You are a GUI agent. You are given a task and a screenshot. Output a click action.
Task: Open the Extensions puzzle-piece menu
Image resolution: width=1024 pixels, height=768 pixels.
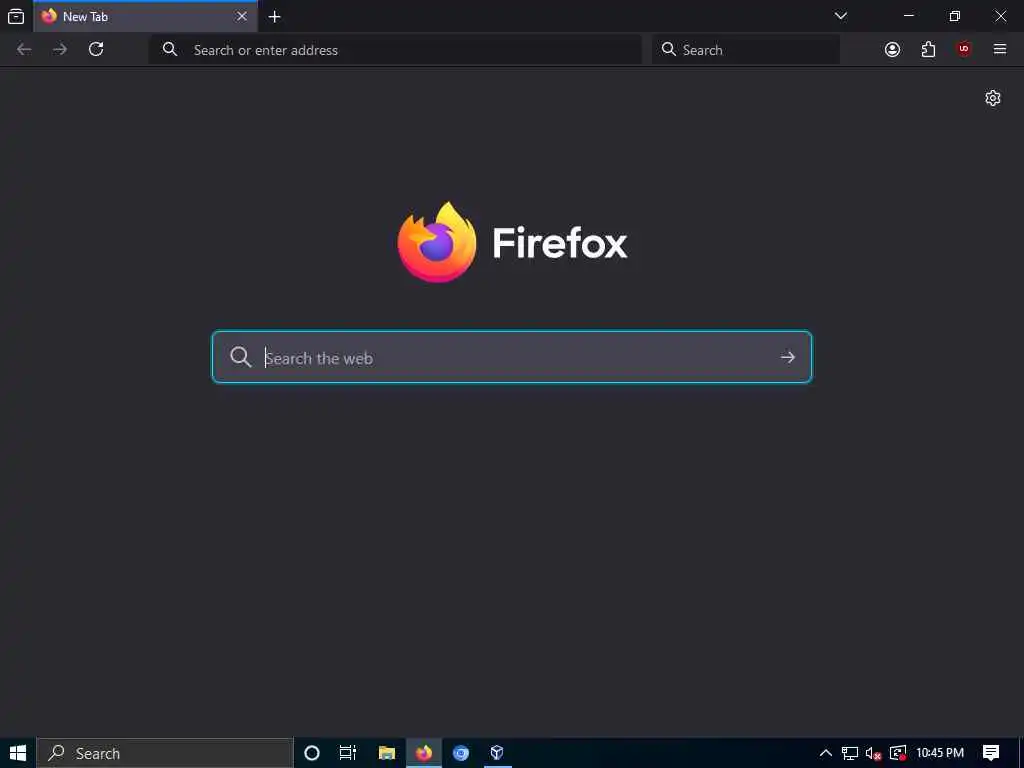point(928,50)
